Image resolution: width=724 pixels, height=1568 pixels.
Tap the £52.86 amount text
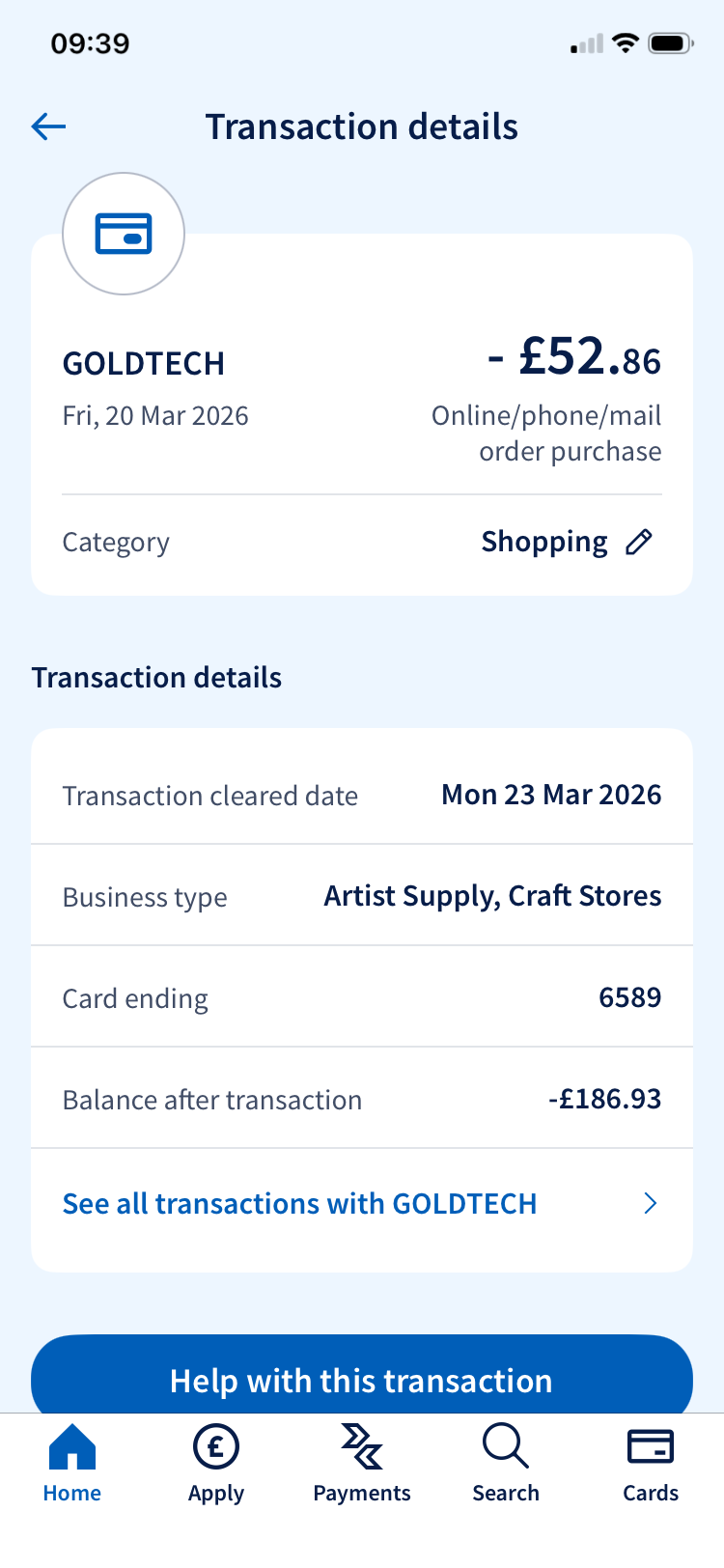pos(574,357)
